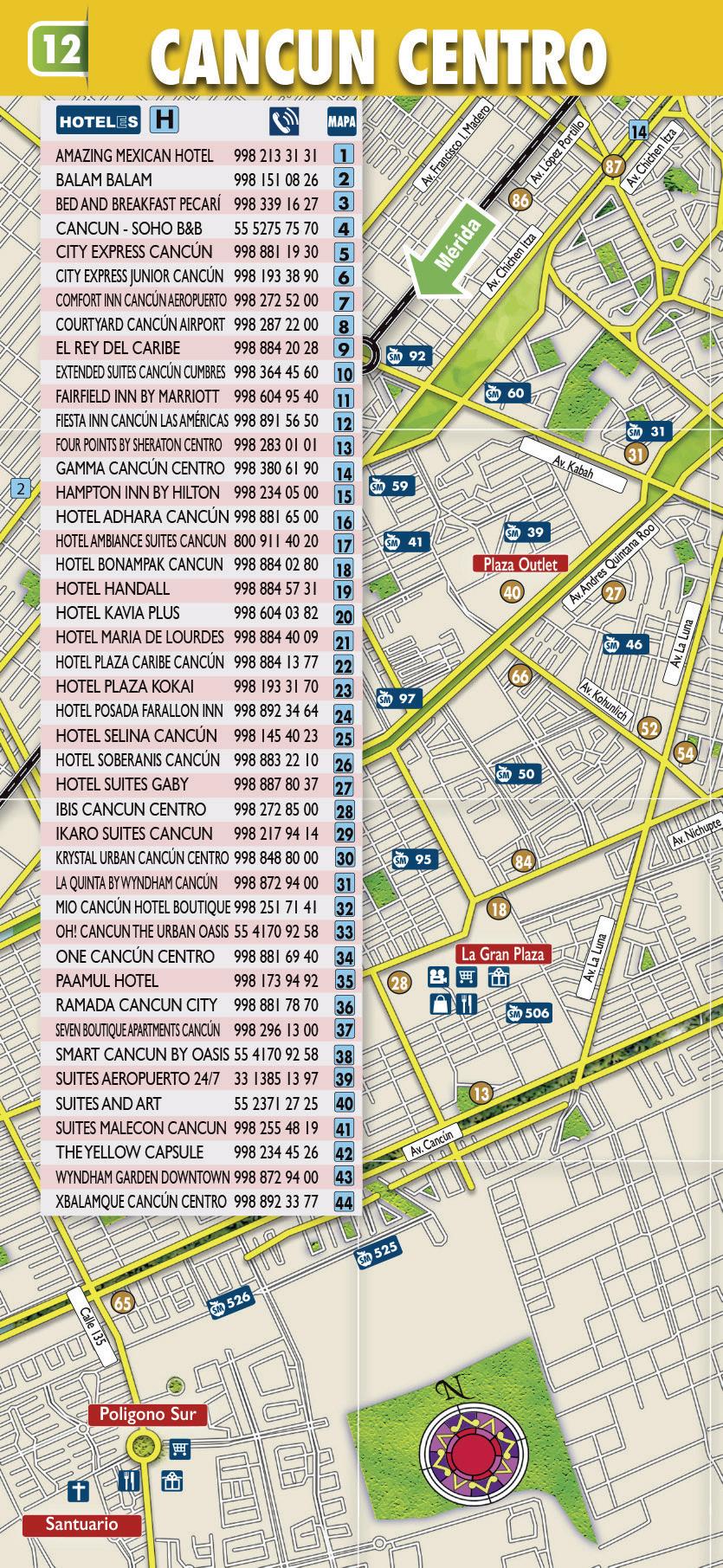
Task: Select hotel marker 13 near Av. Cancún
Action: (481, 1094)
